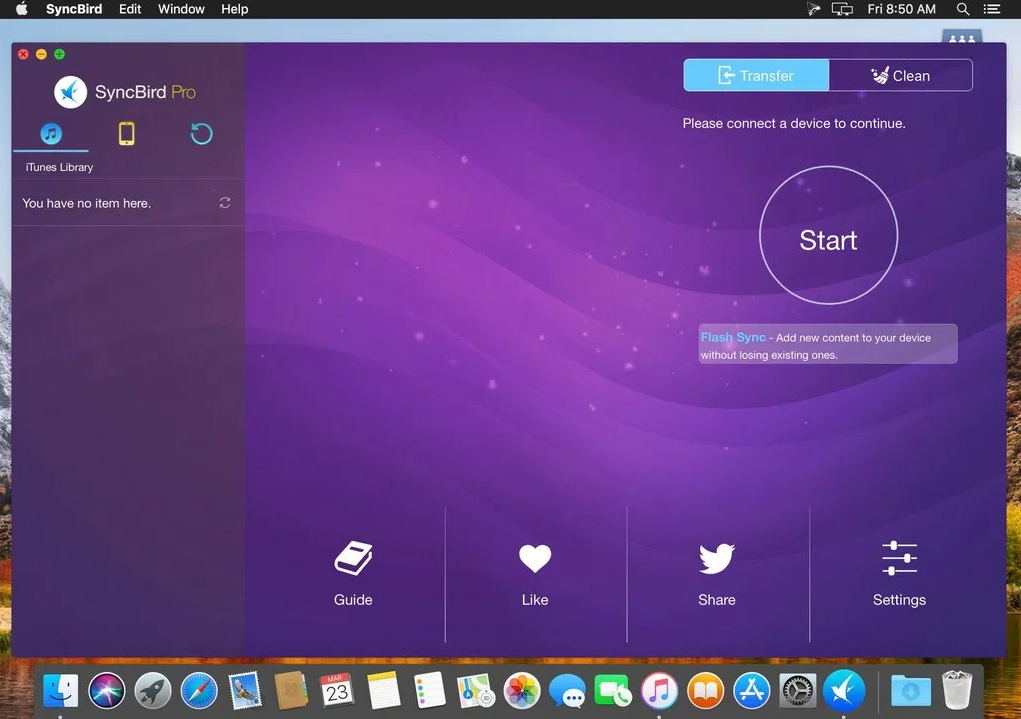
Task: Click the menu bar clock showing Fri 8:50 AM
Action: coord(901,9)
